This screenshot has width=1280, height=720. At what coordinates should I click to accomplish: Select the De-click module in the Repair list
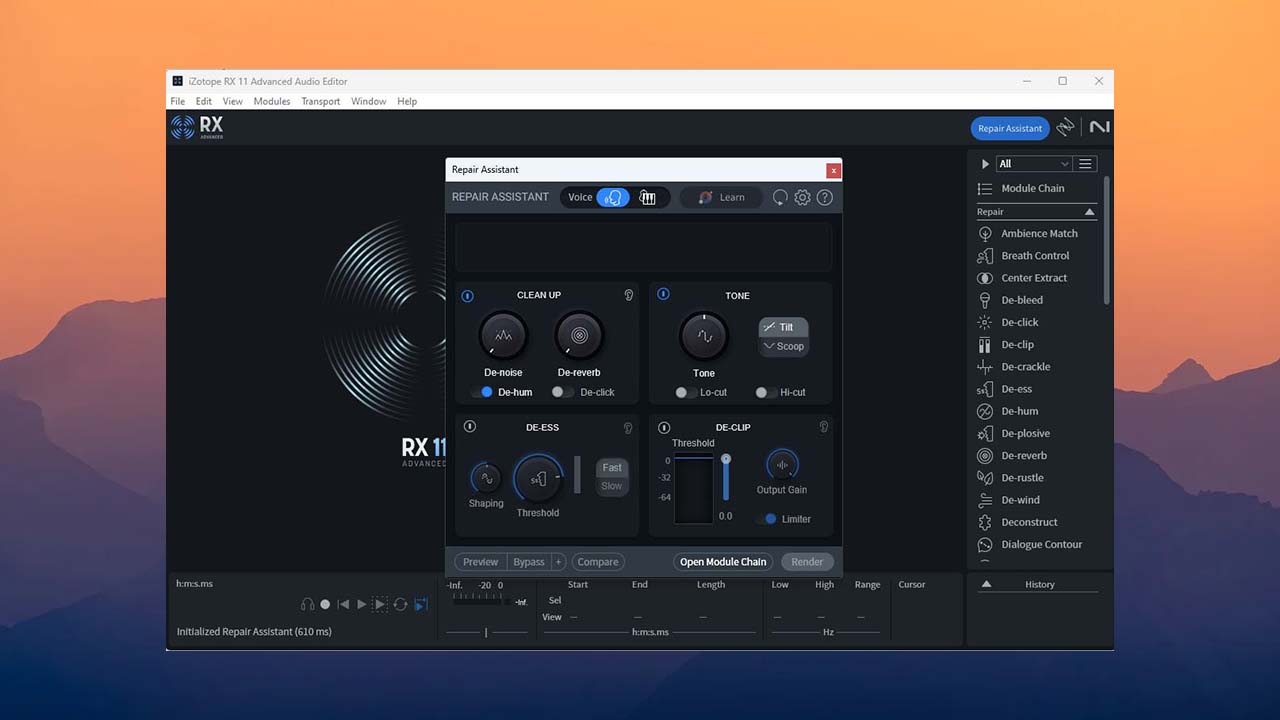coord(1020,322)
